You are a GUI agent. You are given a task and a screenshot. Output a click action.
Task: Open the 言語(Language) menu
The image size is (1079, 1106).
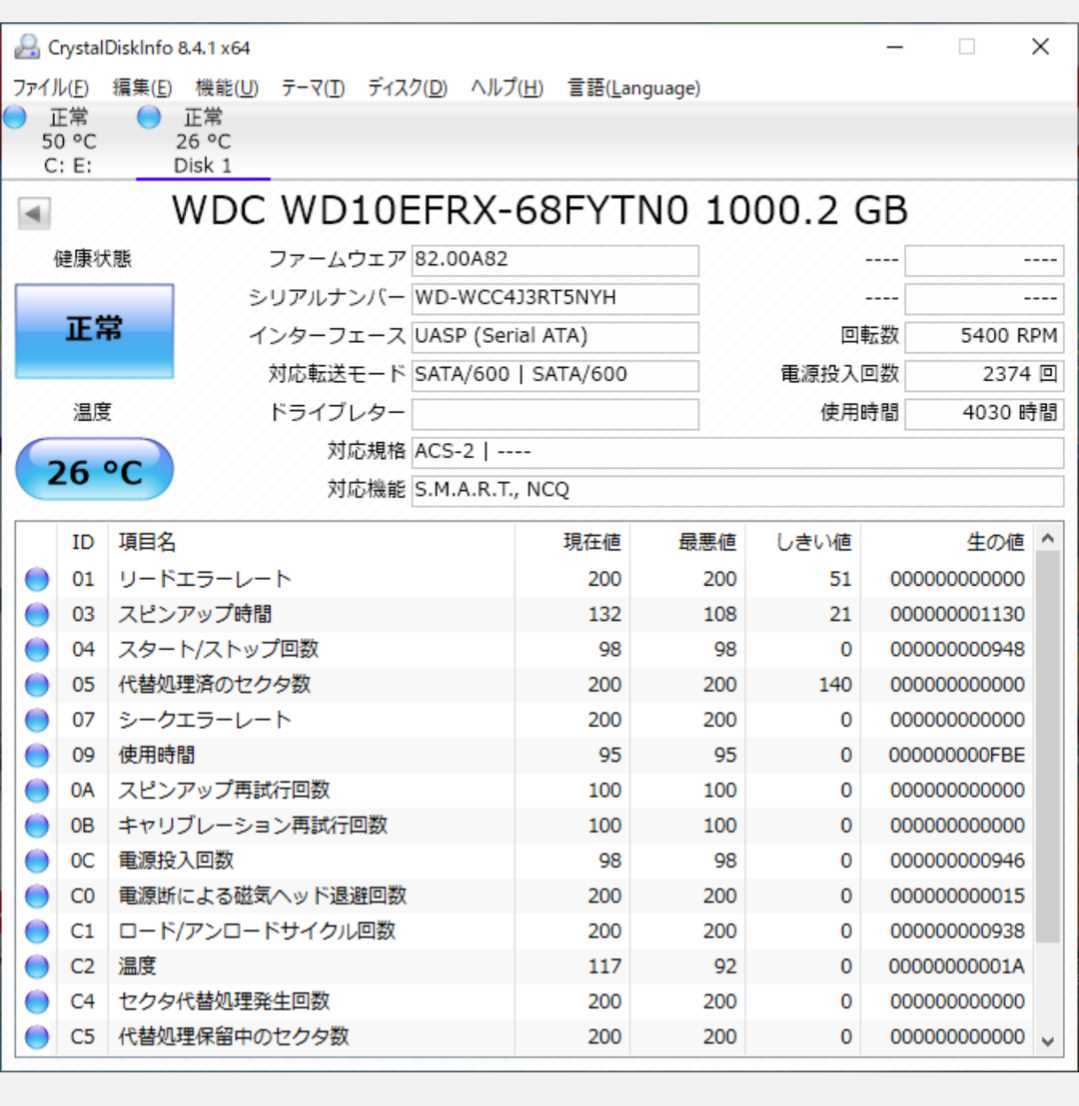(634, 88)
